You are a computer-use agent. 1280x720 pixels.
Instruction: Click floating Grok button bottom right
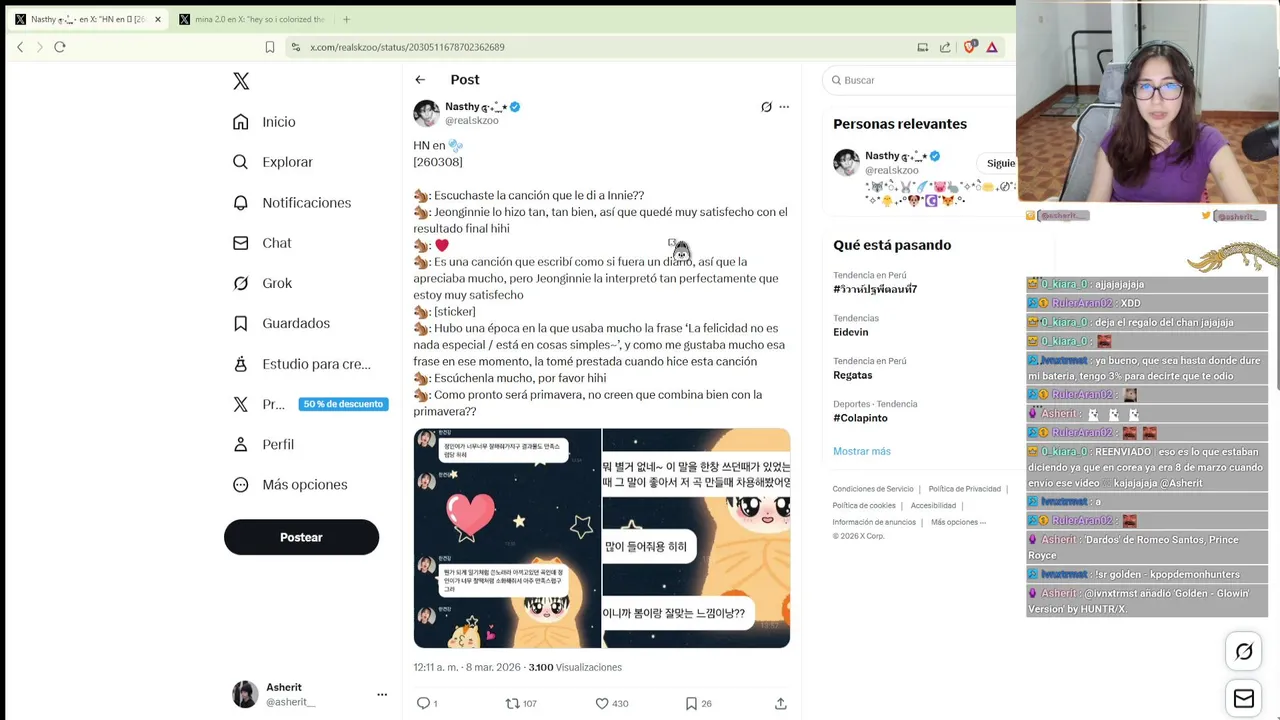[x=1244, y=652]
